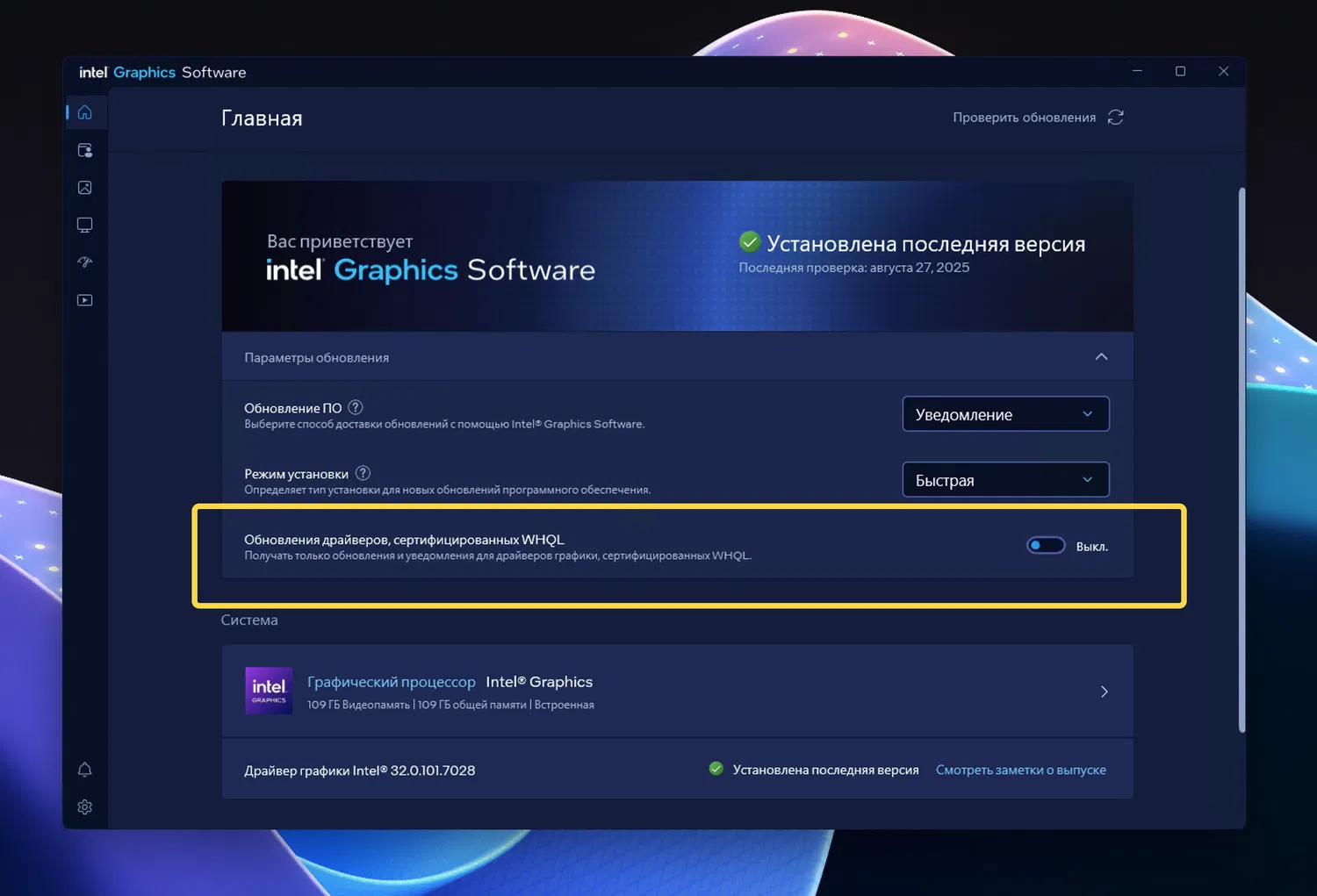Click the refresh icon beside Проверить обновления
This screenshot has height=896, width=1317.
point(1116,118)
